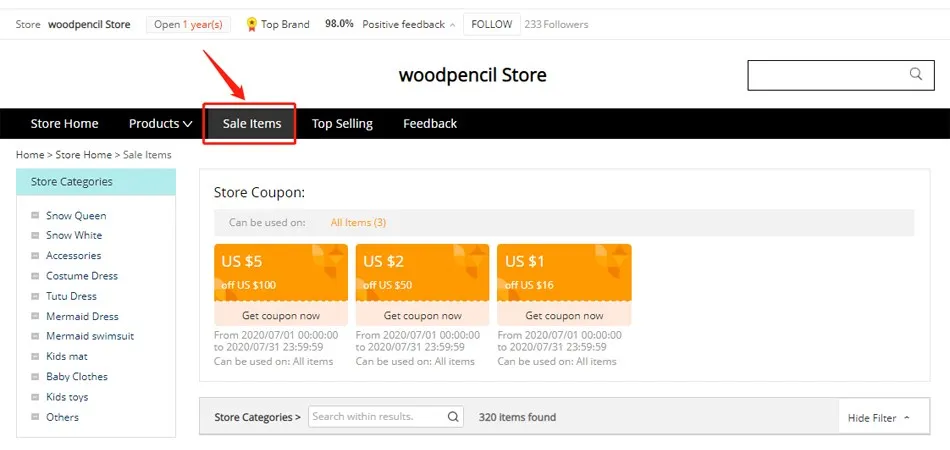This screenshot has height=450, width=950.
Task: Get the US $1 off coupon
Action: [x=564, y=316]
